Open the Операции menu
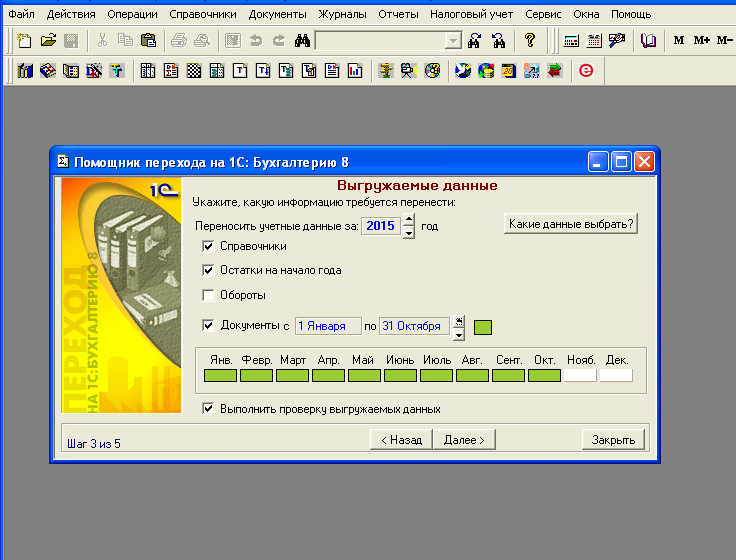The image size is (736, 560). pos(132,15)
